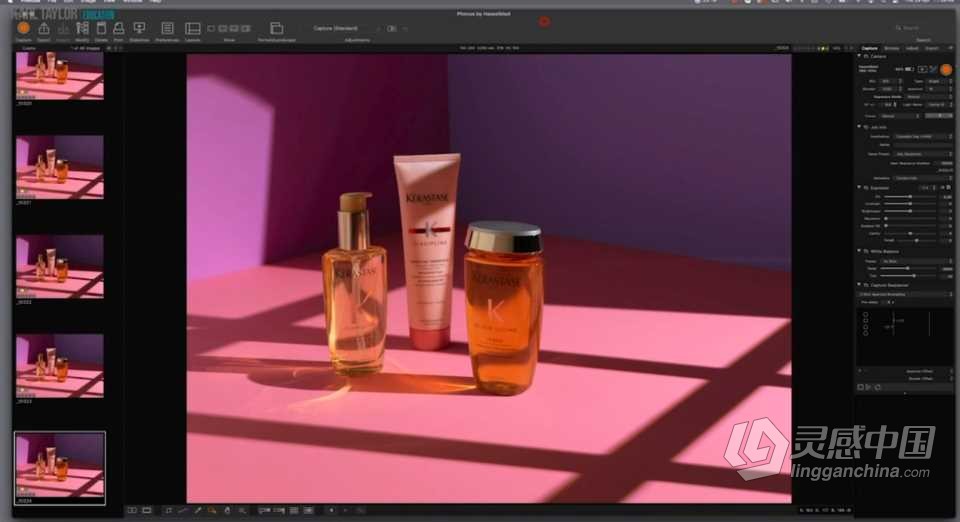Adjust the EV exposure slider
960x522 pixels.
coord(910,196)
